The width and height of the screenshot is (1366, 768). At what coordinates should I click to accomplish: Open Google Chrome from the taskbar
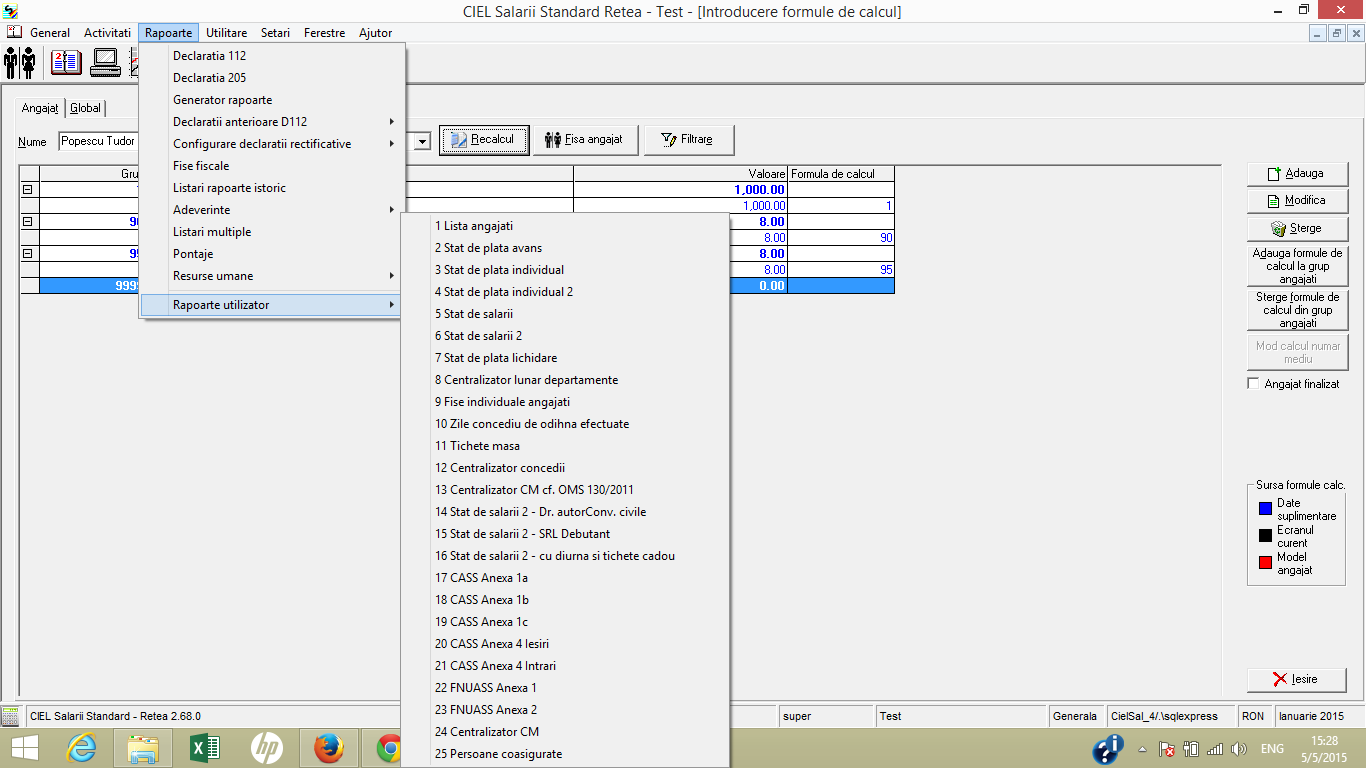coord(388,747)
